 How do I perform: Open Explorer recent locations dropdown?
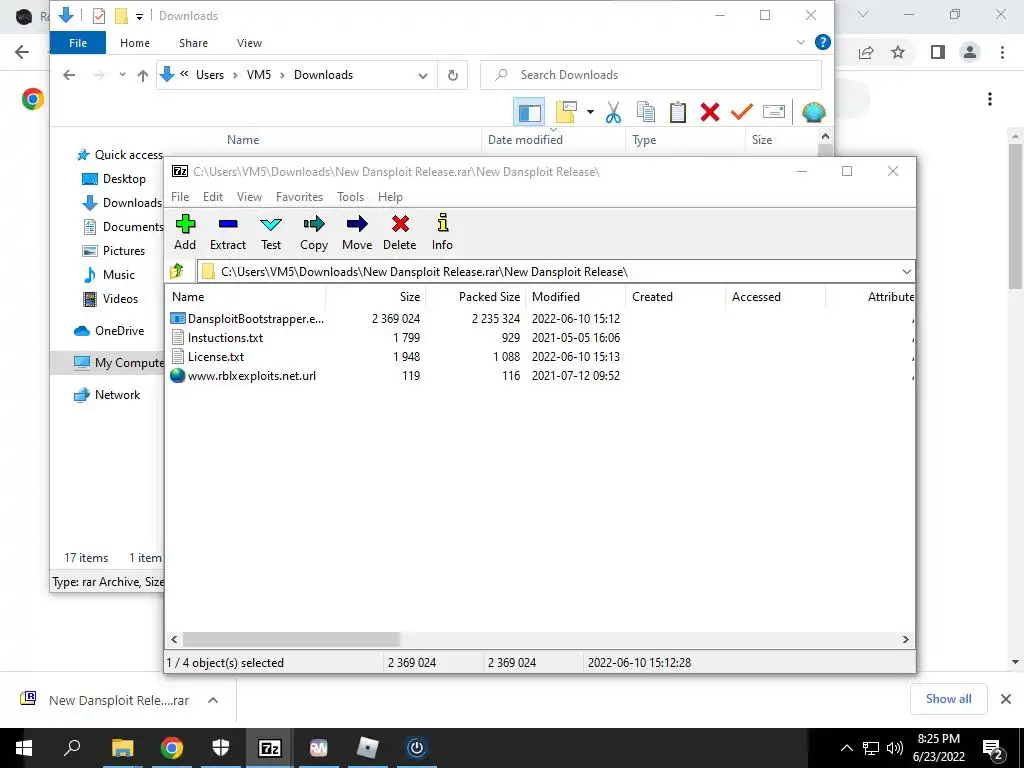click(122, 75)
